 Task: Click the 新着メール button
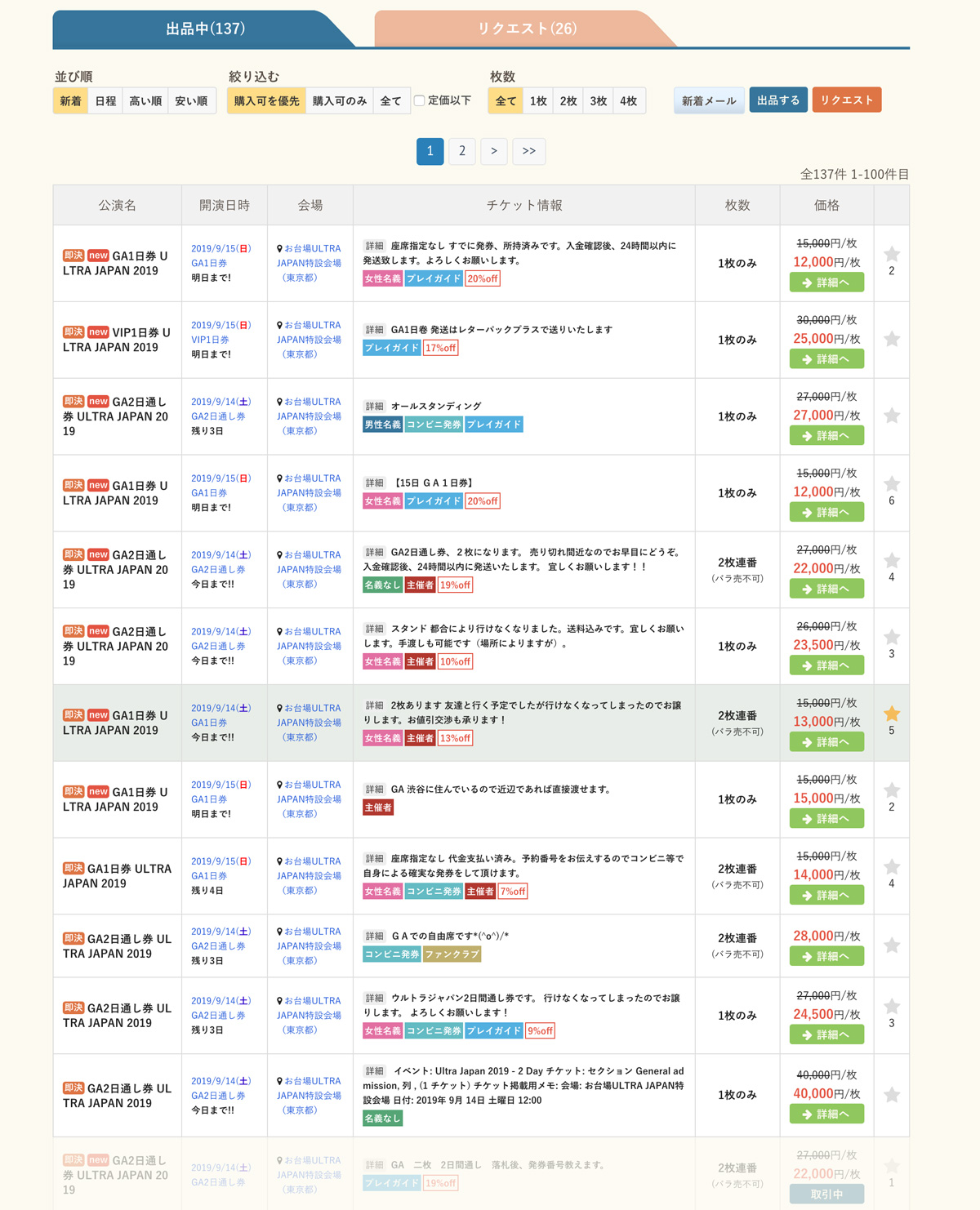tap(709, 100)
